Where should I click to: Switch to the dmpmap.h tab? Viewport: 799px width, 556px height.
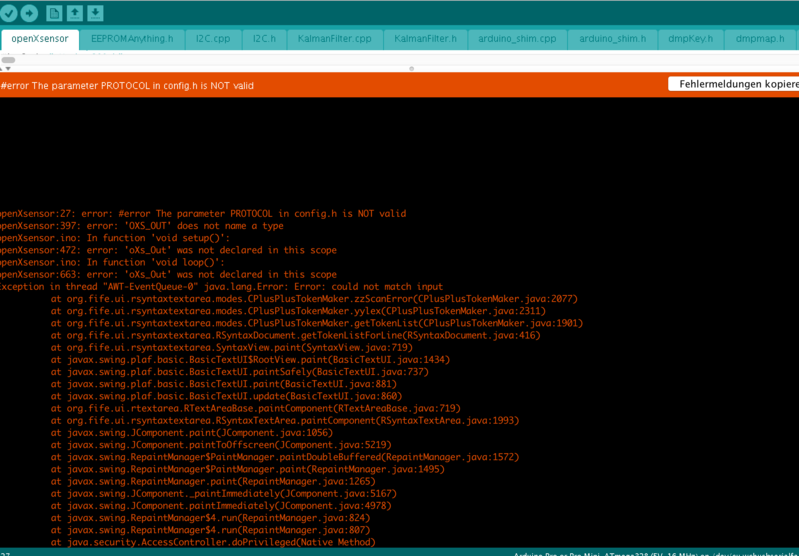pos(760,39)
